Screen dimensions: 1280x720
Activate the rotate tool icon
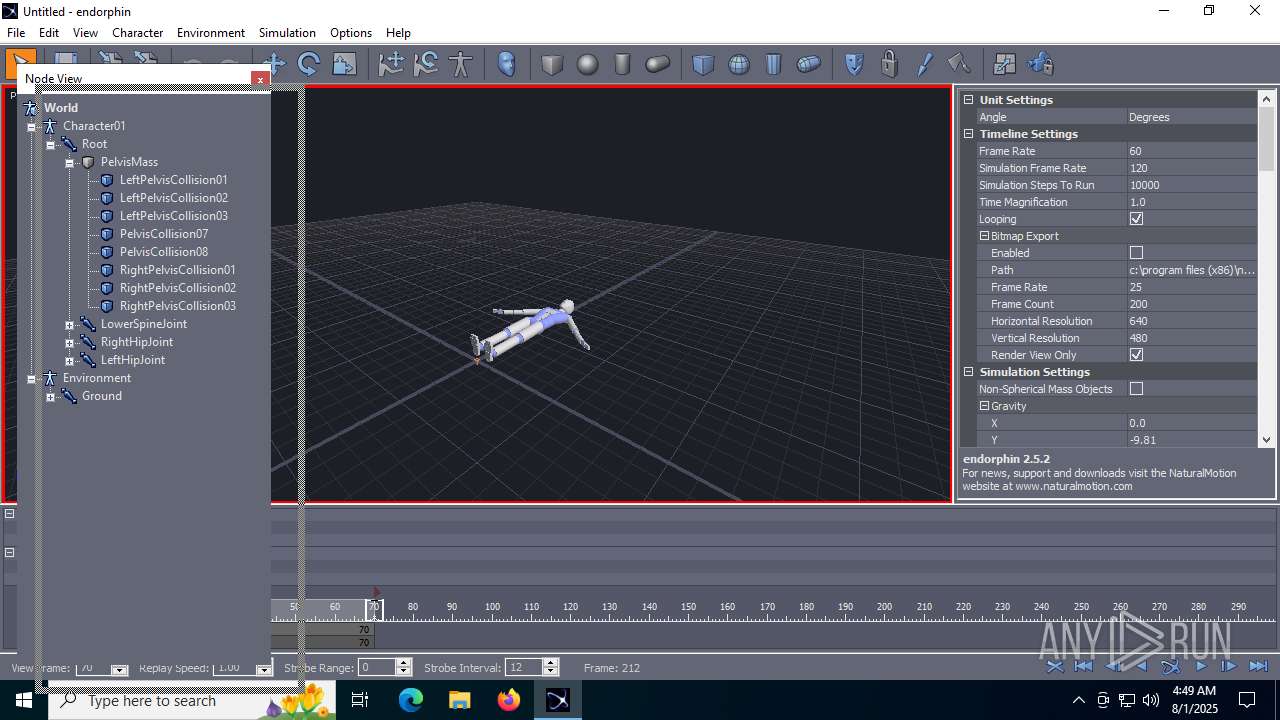(x=309, y=64)
